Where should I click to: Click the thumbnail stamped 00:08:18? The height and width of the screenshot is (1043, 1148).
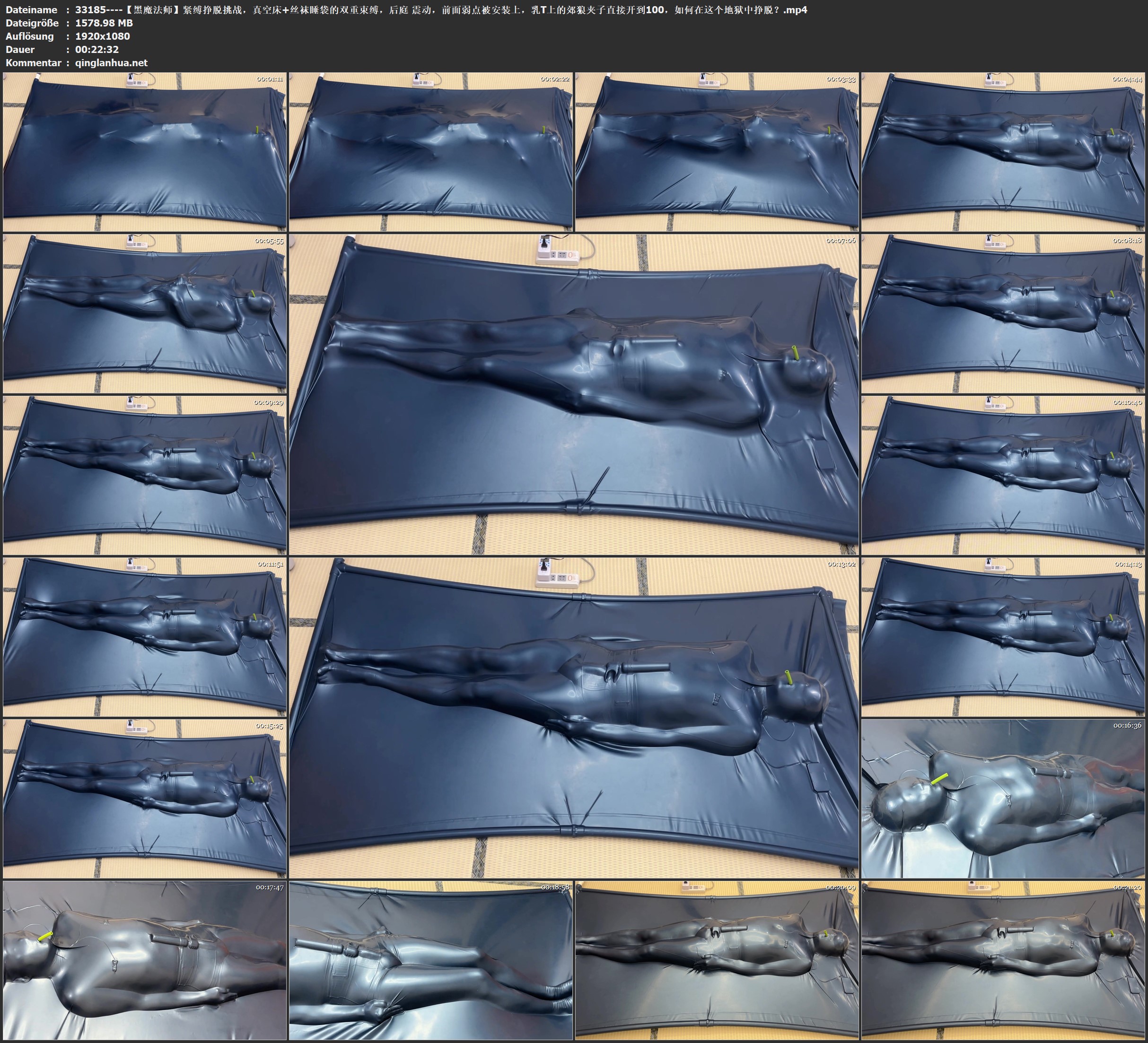(1003, 313)
